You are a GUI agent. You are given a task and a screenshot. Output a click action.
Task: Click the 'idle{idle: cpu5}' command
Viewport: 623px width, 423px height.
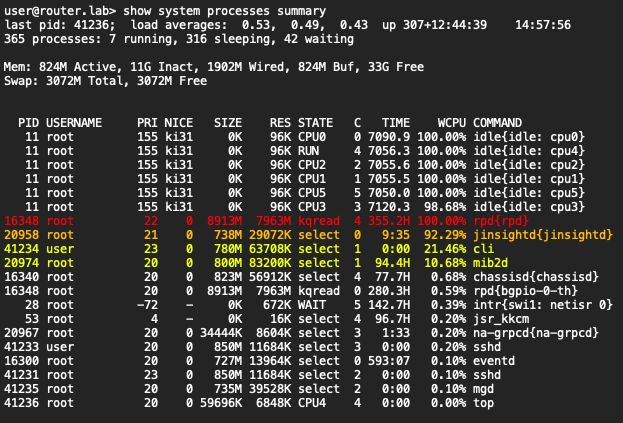click(529, 193)
